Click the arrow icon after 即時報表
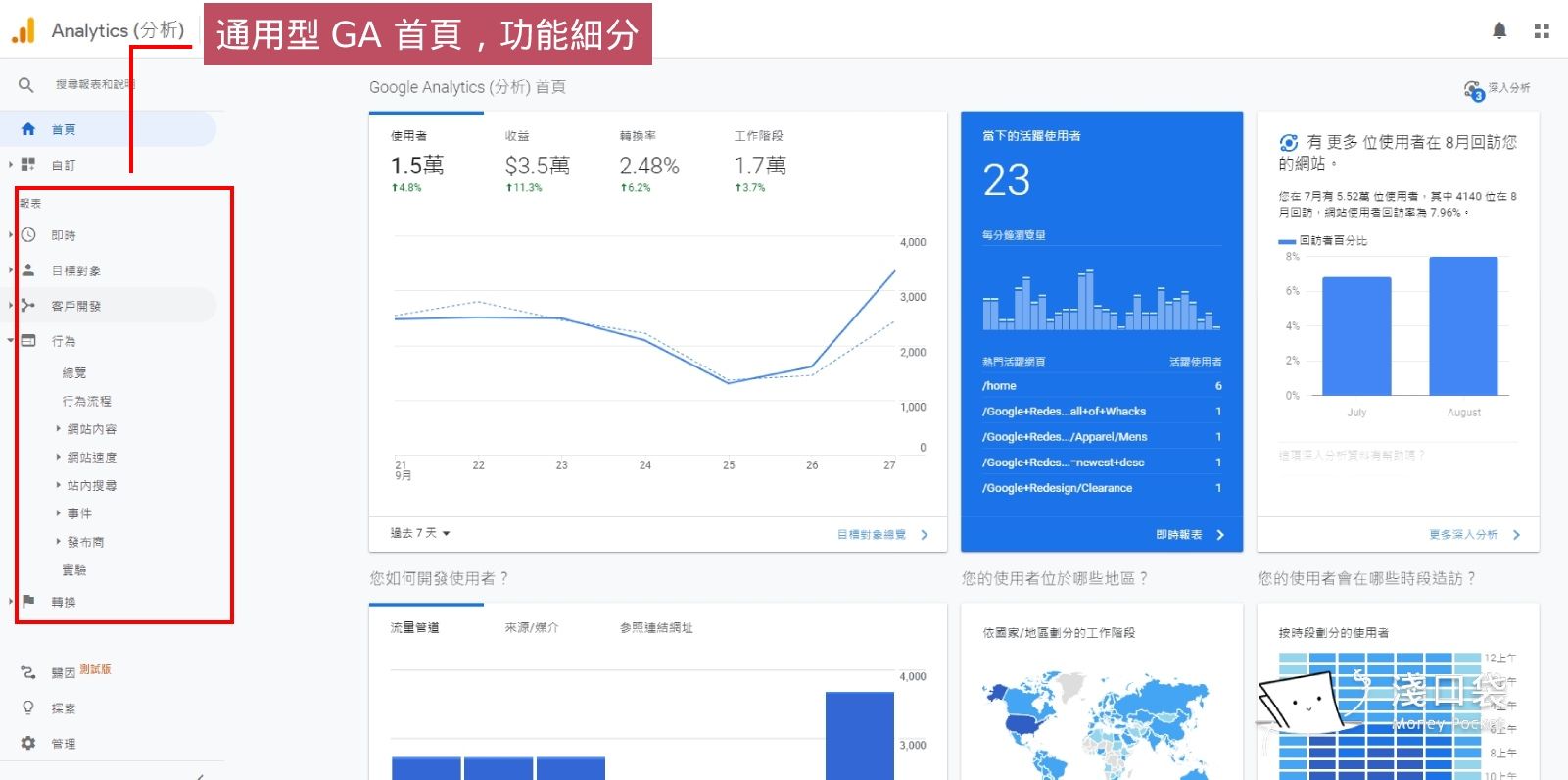The height and width of the screenshot is (780, 1568). (x=1220, y=535)
